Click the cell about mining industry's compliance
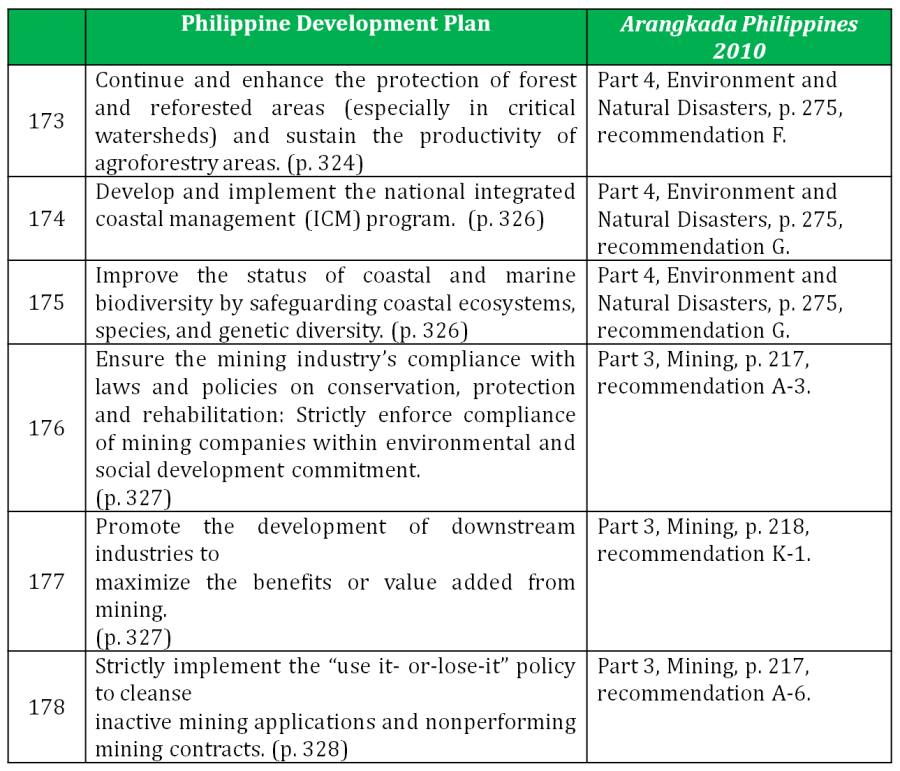The image size is (900, 771). coord(336,428)
